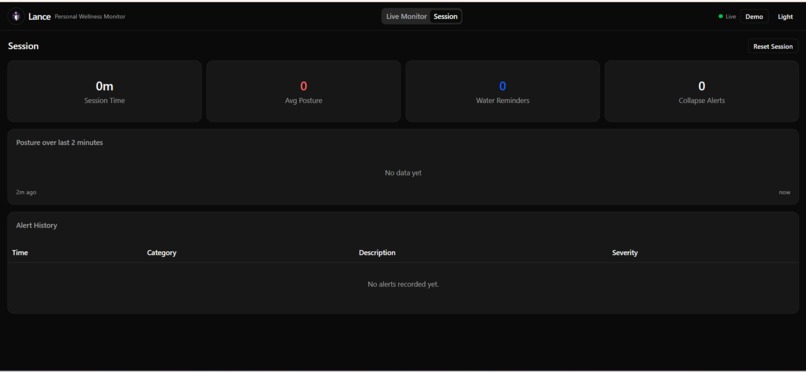This screenshot has height=372, width=806.
Task: Click the Live status text
Action: 730,16
